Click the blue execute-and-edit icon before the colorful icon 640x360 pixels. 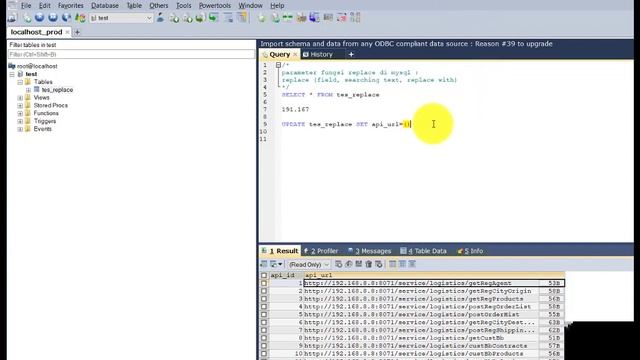pyautogui.click(x=67, y=18)
